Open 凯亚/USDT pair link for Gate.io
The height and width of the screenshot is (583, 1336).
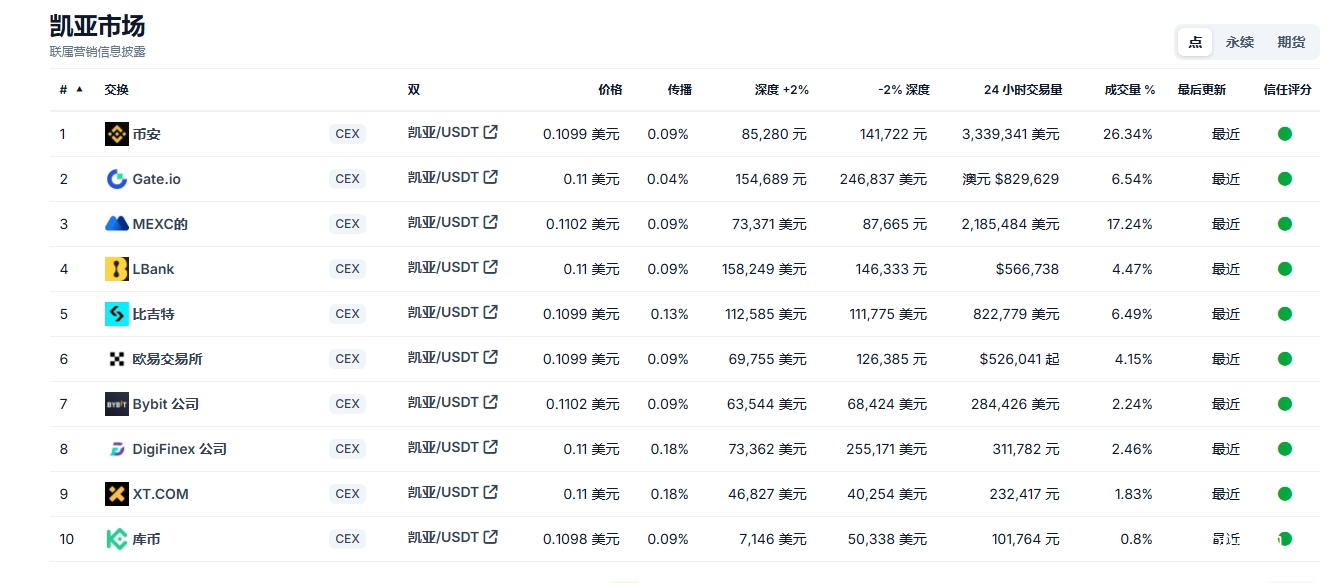[x=443, y=178]
